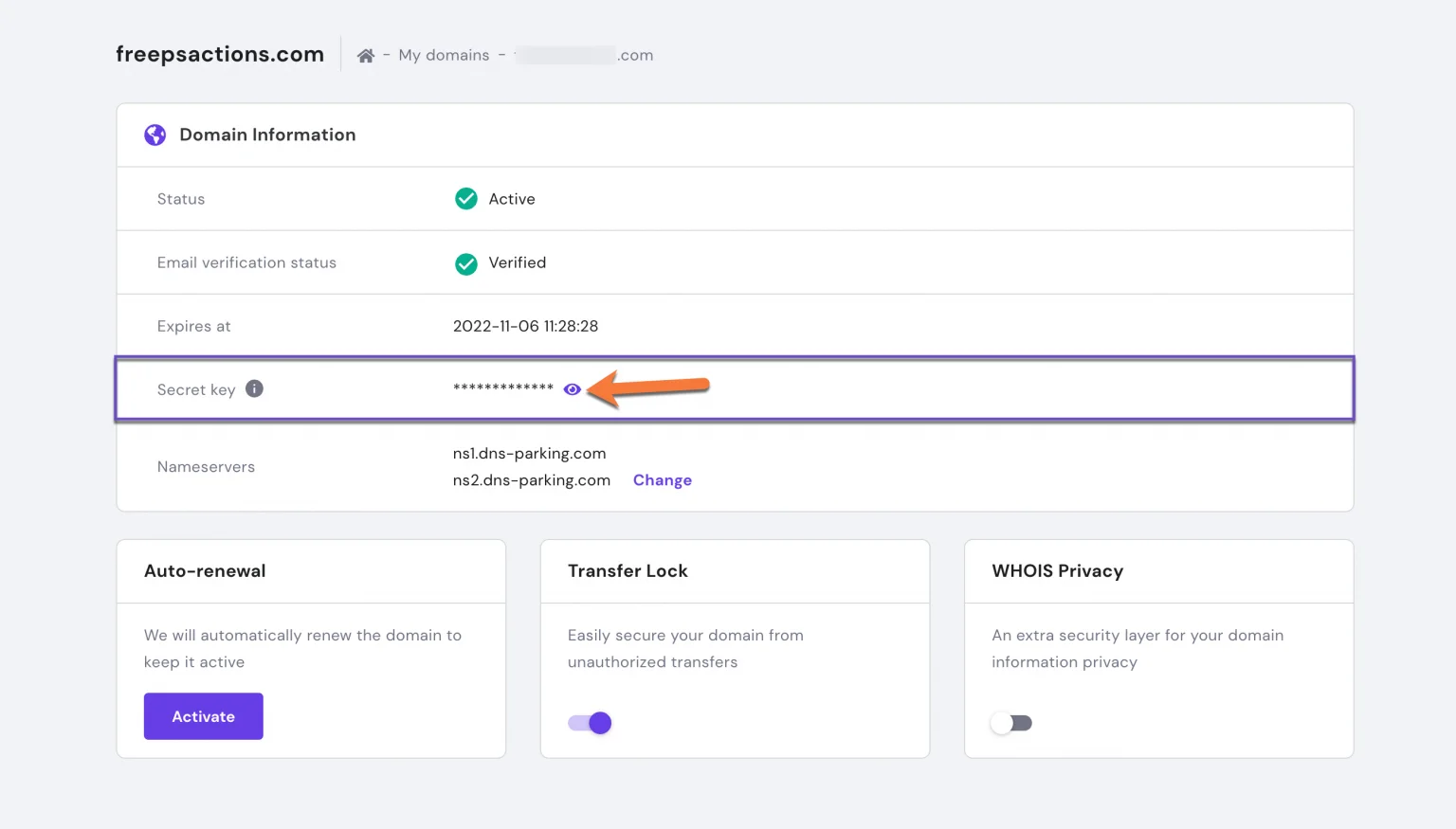This screenshot has height=829, width=1456.
Task: Click Change next to nameservers
Action: [x=662, y=480]
